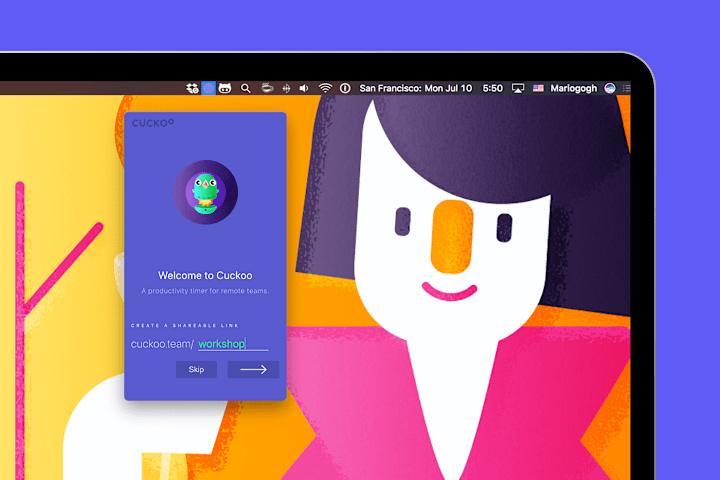Open Siri from the menu bar
The width and height of the screenshot is (720, 480).
click(610, 88)
